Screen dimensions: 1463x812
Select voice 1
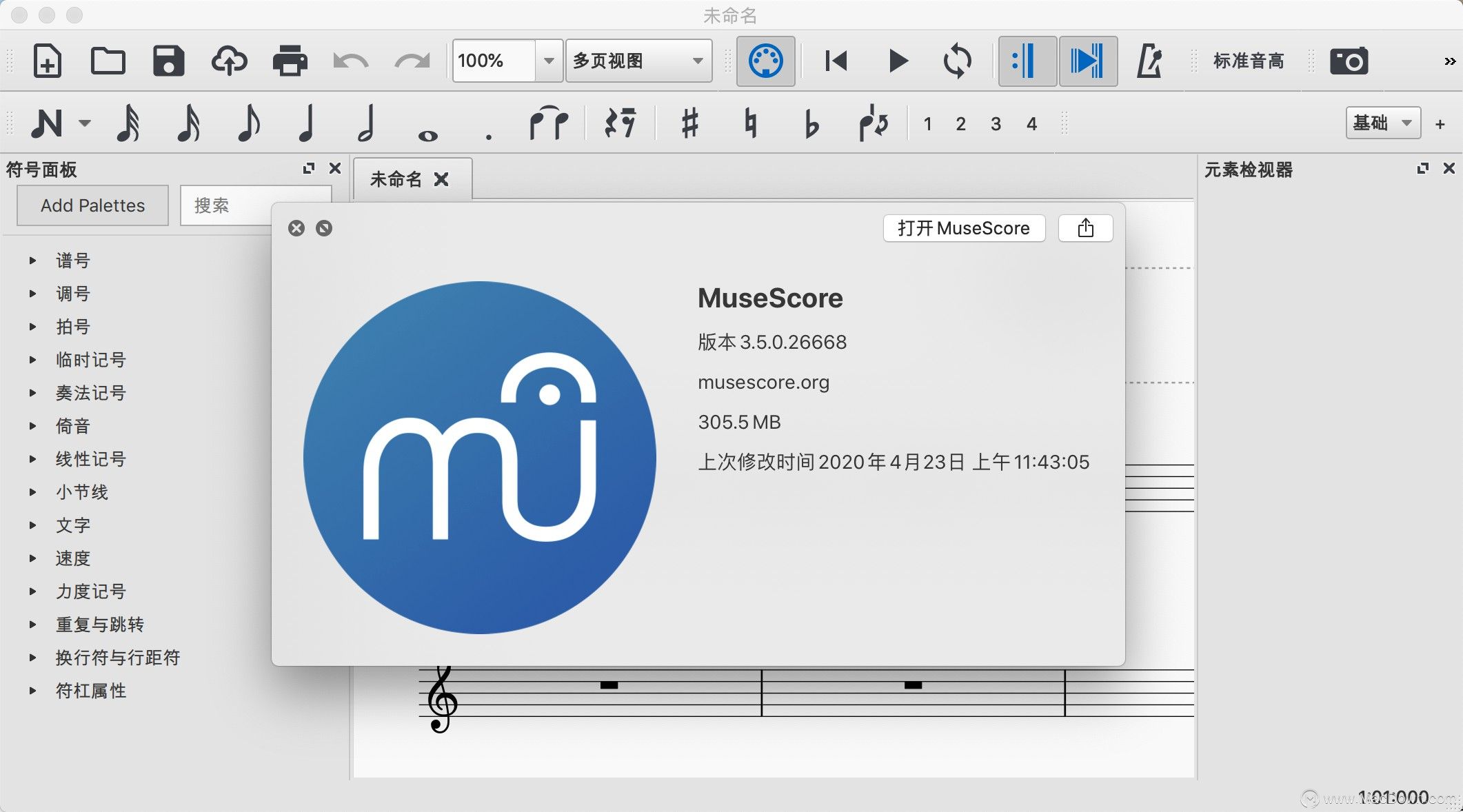click(x=928, y=124)
